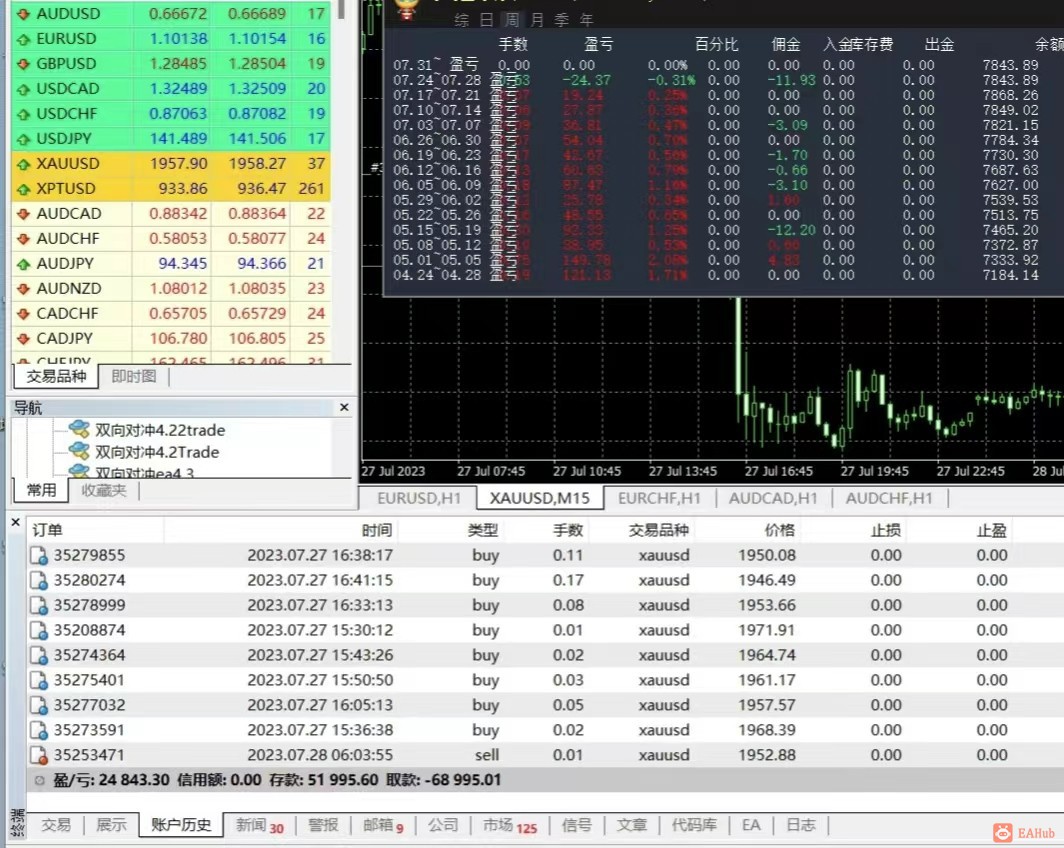1064x848 pixels.
Task: Select the 双向对冲4.22trade expert advisor
Action: (x=160, y=430)
